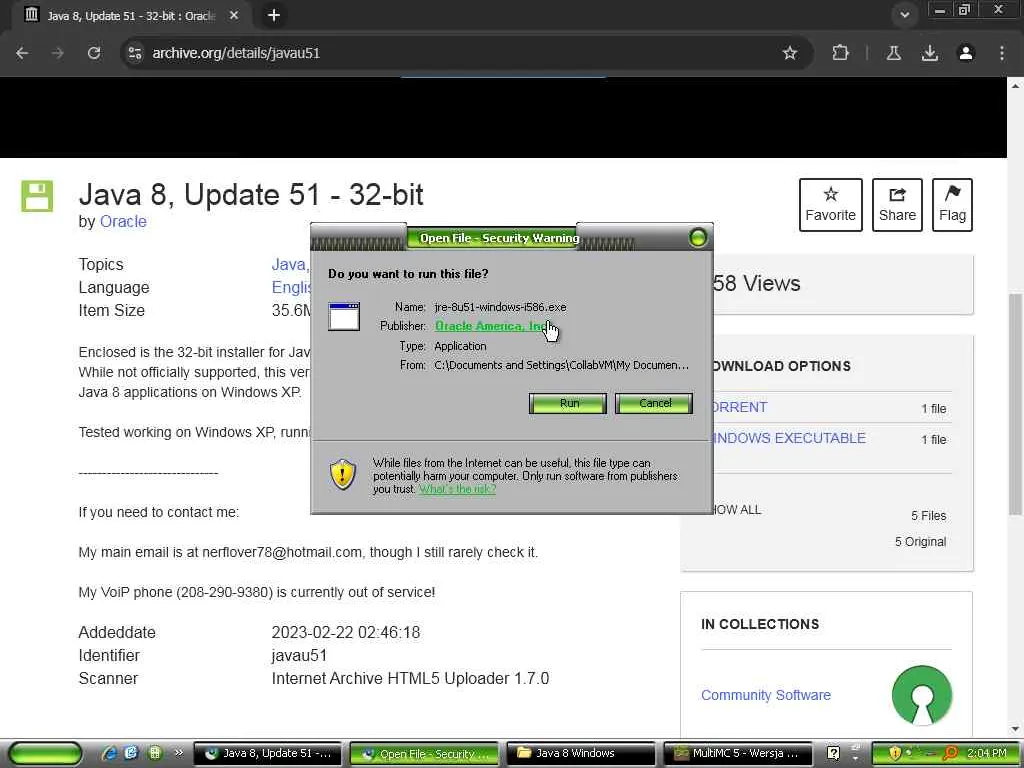
Task: Click the second blue quick launch icon
Action: pos(131,753)
